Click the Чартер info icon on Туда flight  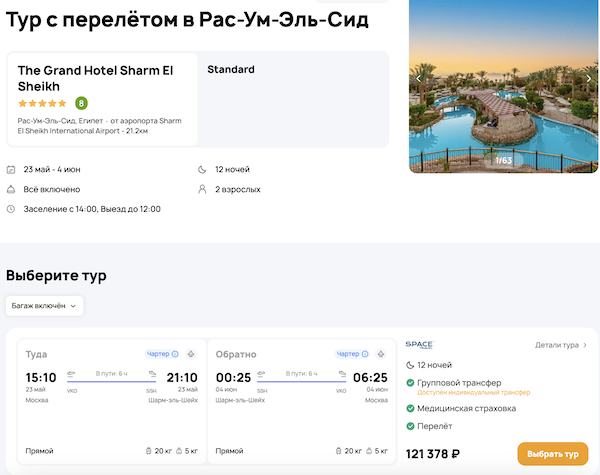pos(175,354)
